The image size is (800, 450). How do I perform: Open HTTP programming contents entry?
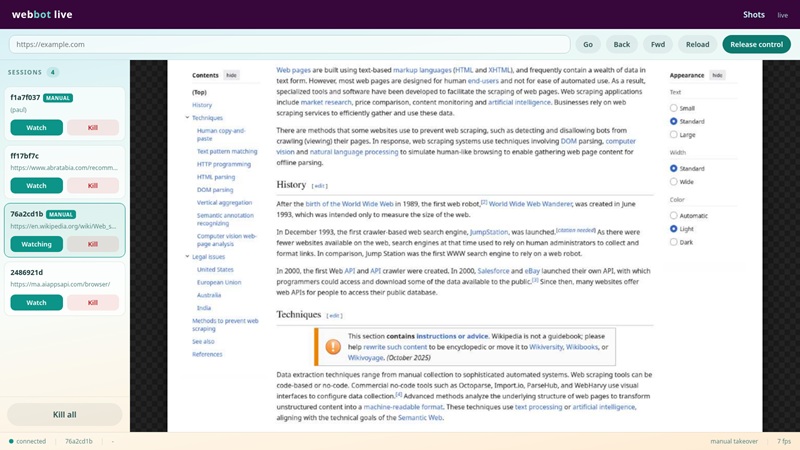click(x=224, y=164)
